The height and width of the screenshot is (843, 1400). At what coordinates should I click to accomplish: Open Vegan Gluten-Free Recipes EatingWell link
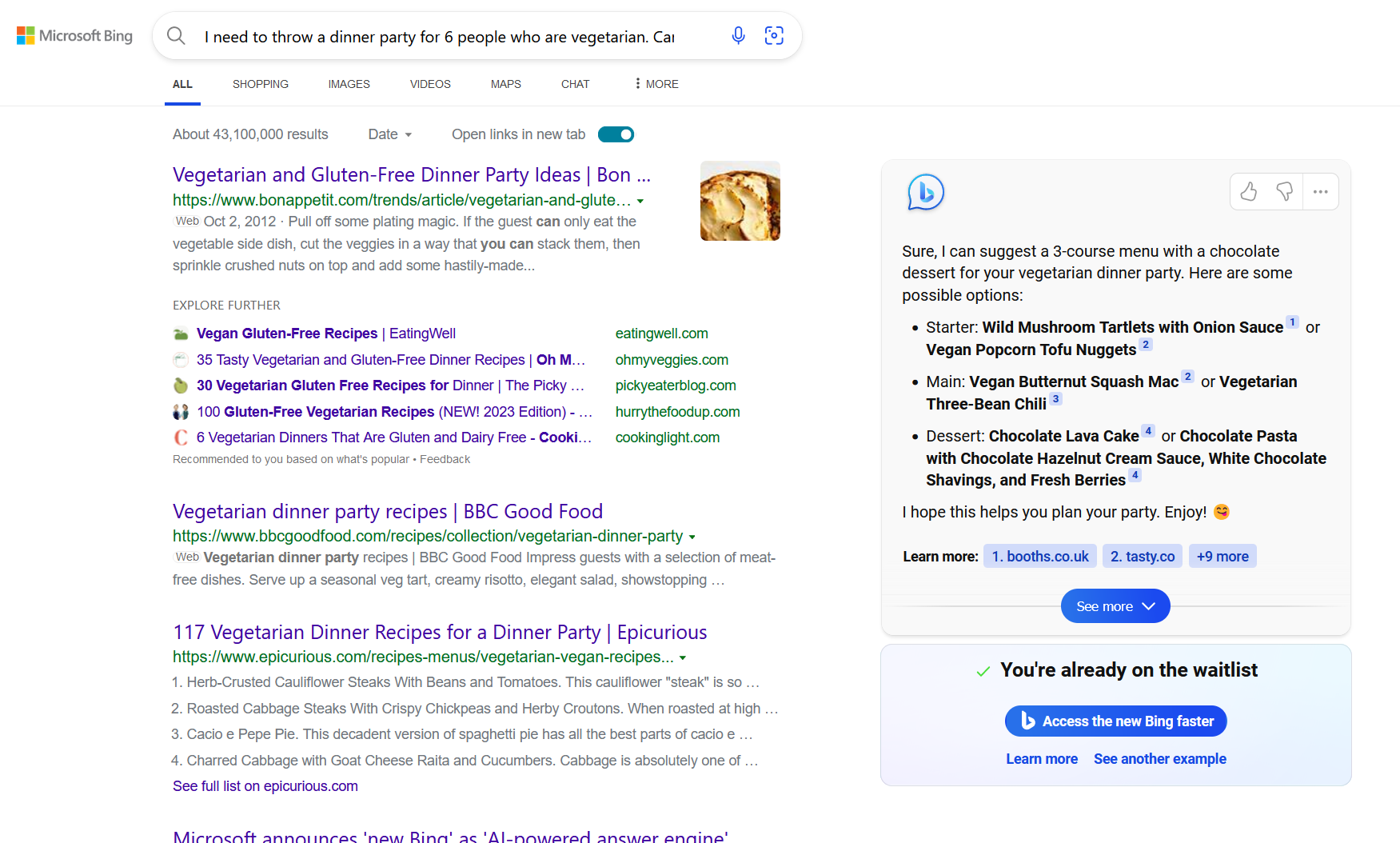click(x=326, y=334)
